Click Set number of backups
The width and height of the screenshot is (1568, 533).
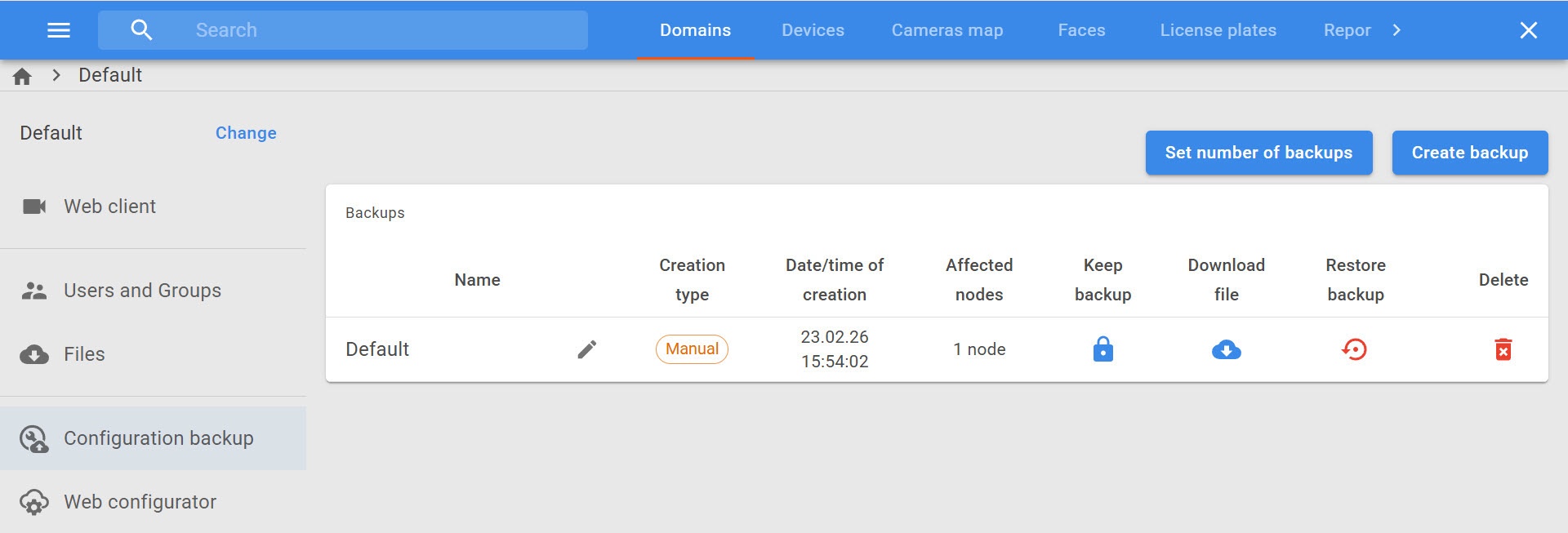(1258, 153)
